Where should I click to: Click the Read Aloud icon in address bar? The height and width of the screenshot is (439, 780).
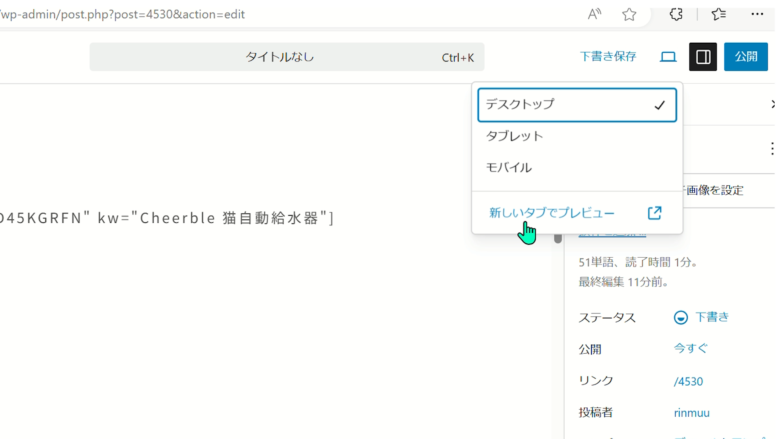594,14
